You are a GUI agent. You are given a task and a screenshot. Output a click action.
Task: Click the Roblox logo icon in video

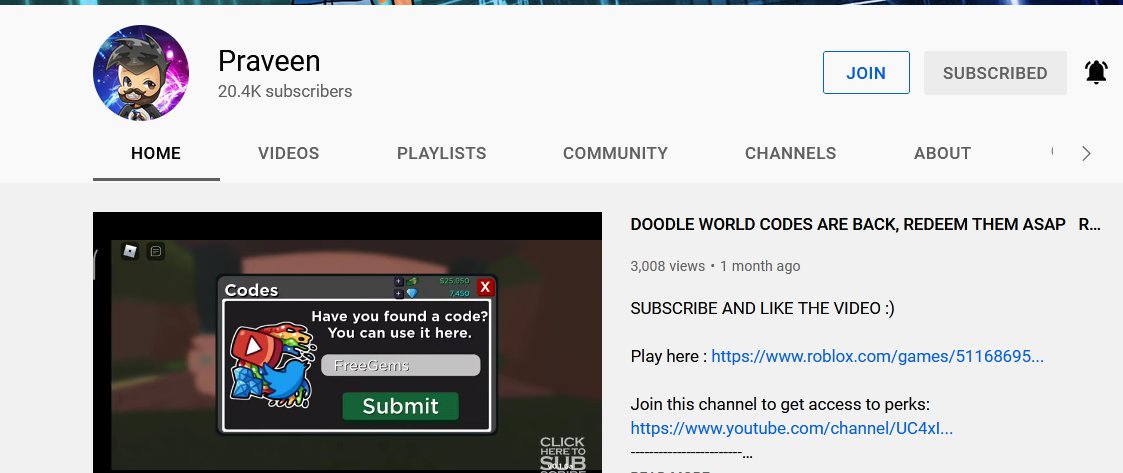[130, 251]
